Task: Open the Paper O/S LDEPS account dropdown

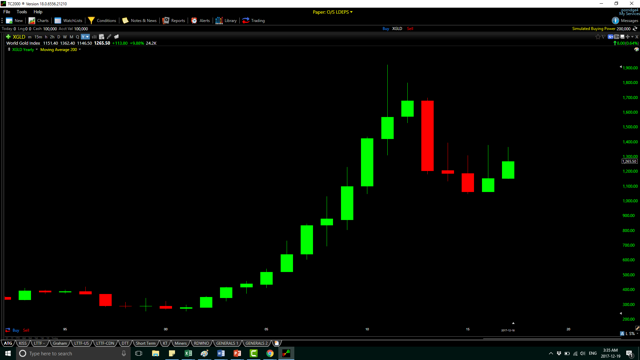Action: pos(333,12)
